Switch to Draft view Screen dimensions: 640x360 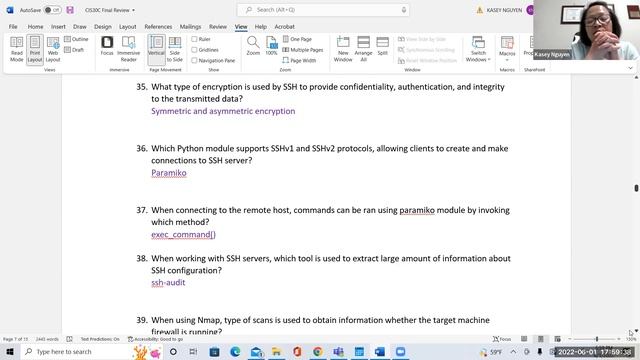click(74, 50)
